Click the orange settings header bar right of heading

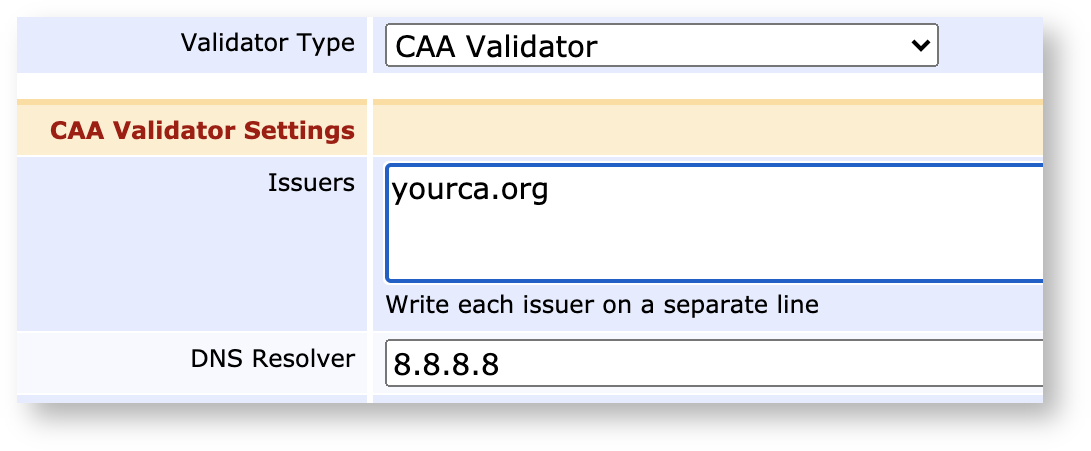700,130
